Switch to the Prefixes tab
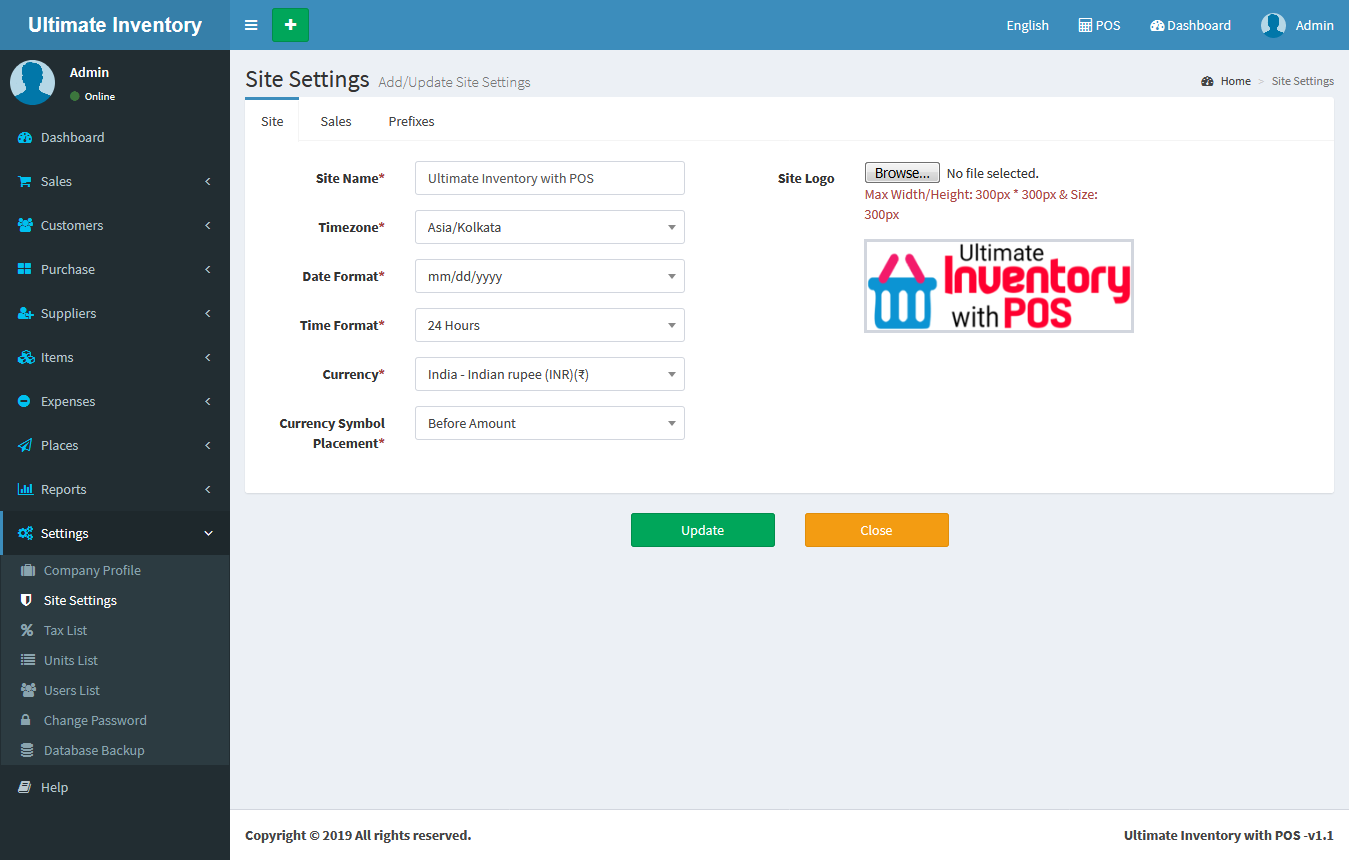Screen dimensions: 1349x860 point(411,121)
